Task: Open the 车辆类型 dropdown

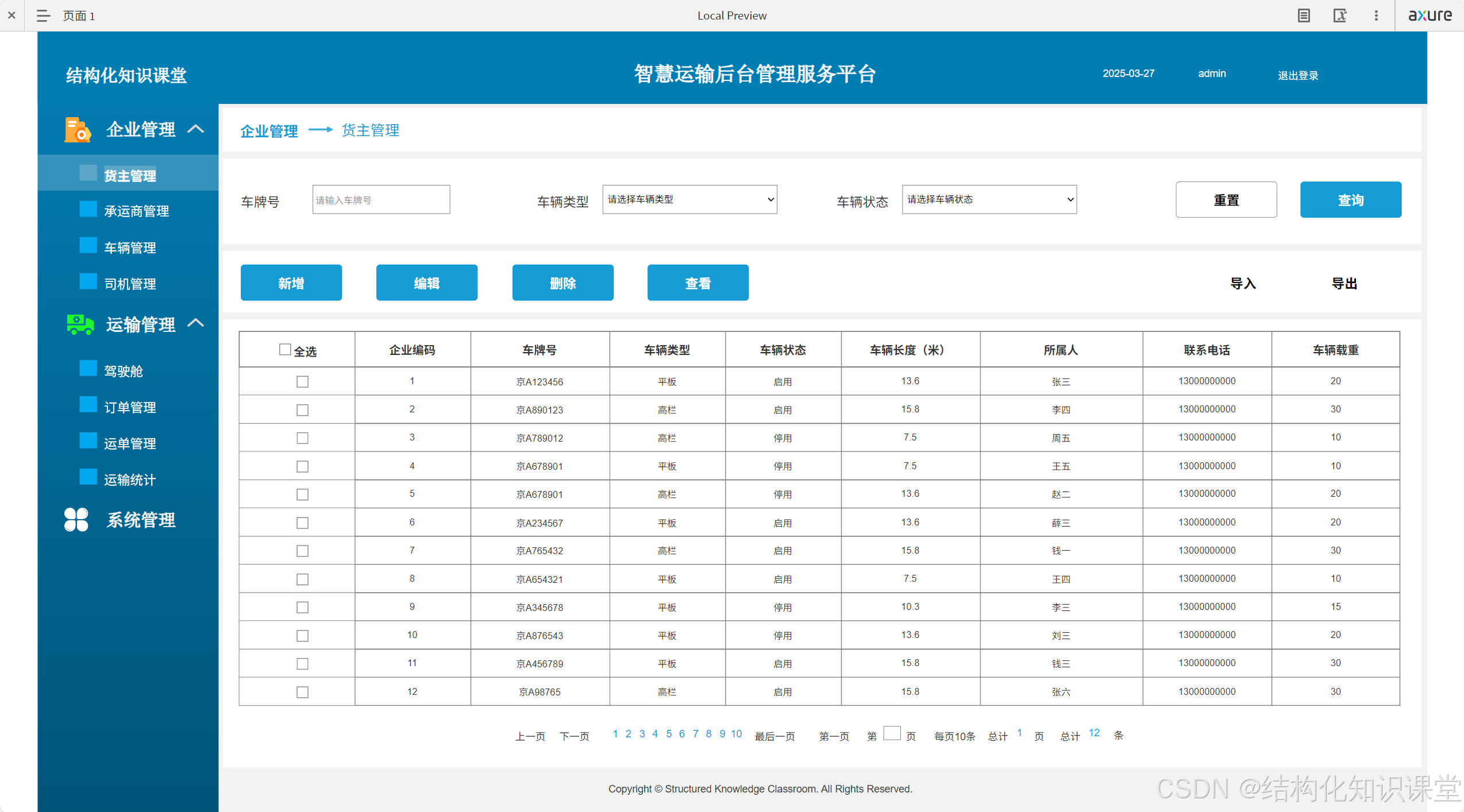Action: pyautogui.click(x=689, y=199)
